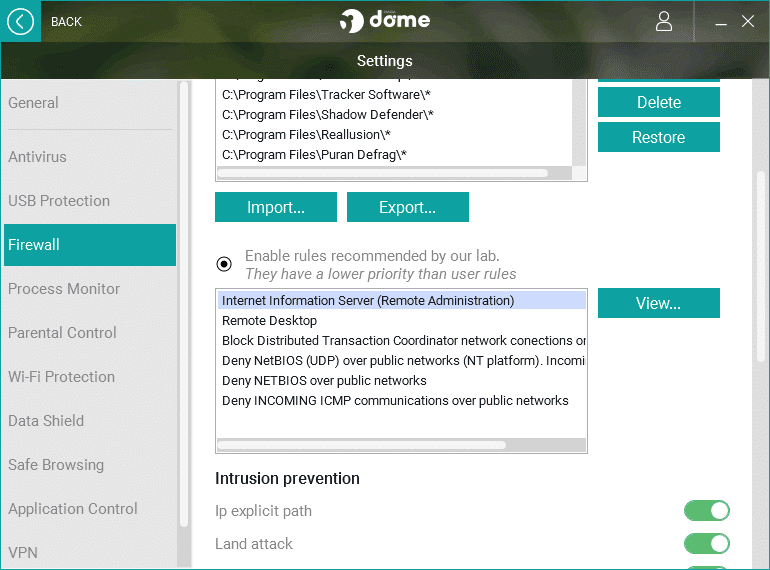Click horizontal scrollbar of program paths list
This screenshot has width=770, height=570.
(x=383, y=173)
